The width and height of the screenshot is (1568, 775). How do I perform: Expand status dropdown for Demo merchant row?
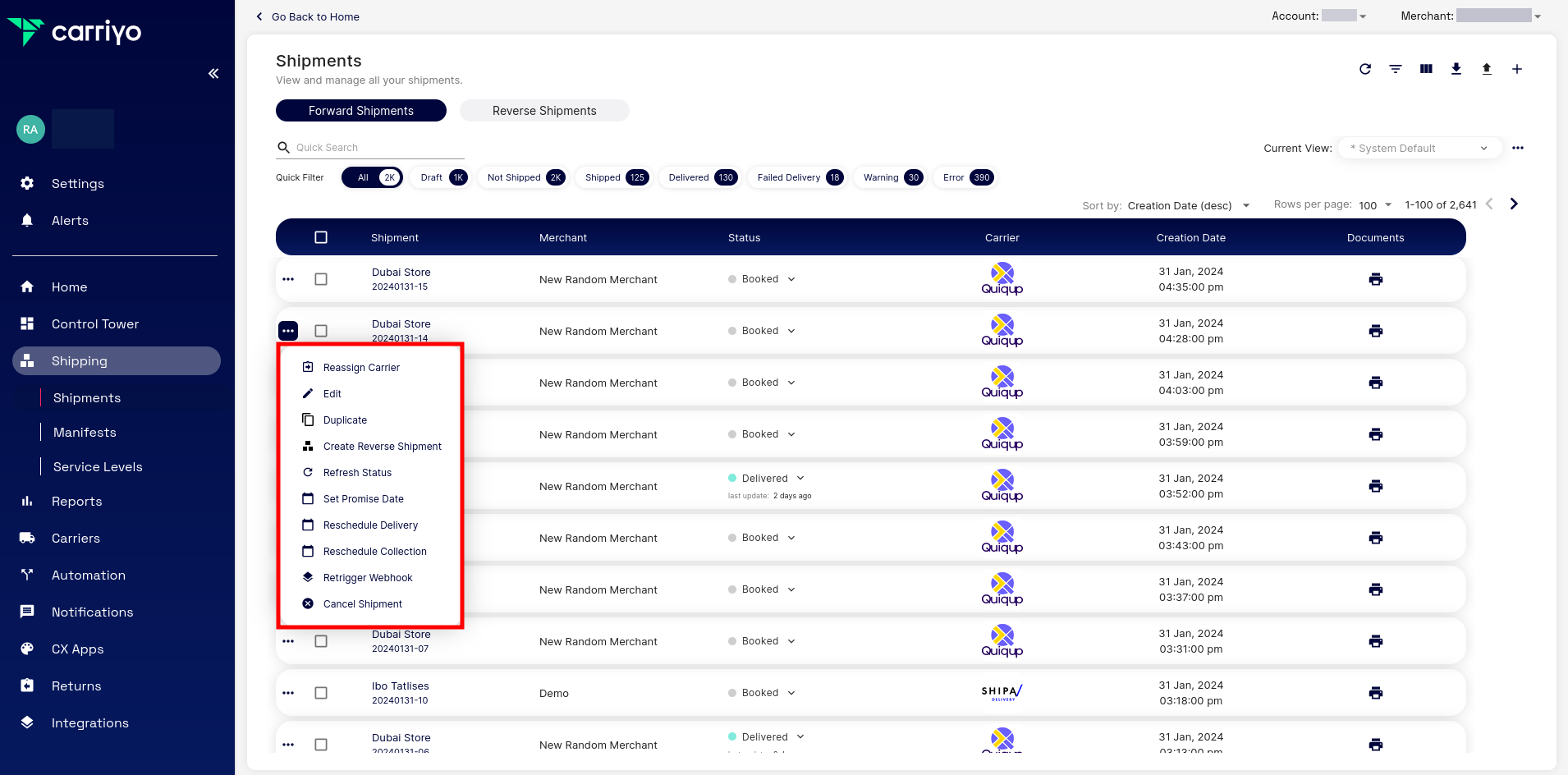(791, 693)
